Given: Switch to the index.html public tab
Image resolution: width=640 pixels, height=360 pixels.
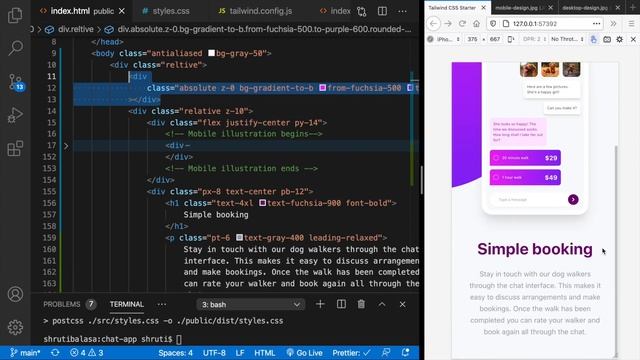Looking at the screenshot, I should 82,11.
